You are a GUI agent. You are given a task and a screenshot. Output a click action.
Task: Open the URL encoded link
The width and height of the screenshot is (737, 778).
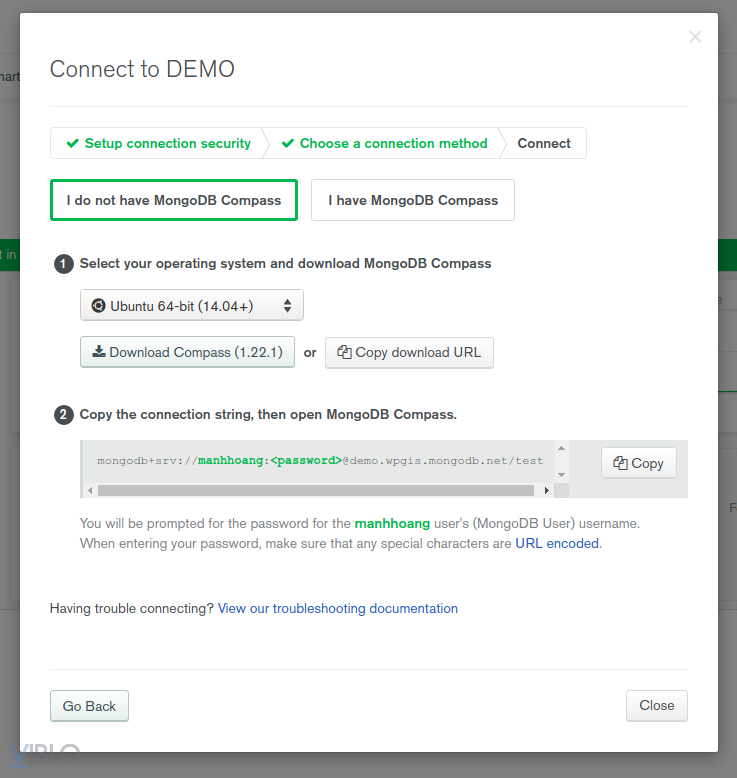557,543
